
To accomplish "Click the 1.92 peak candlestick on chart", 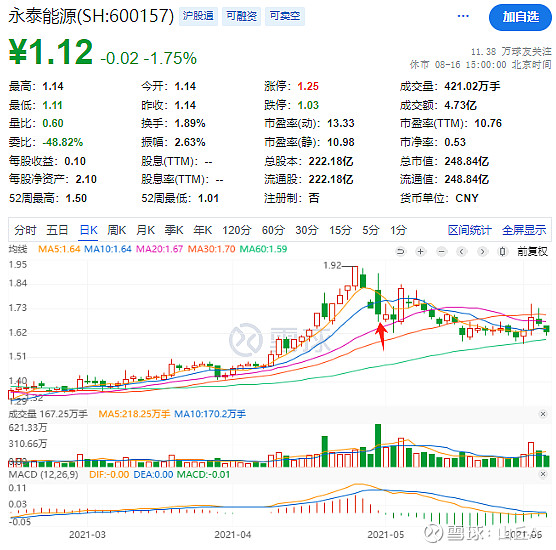I will pyautogui.click(x=355, y=277).
